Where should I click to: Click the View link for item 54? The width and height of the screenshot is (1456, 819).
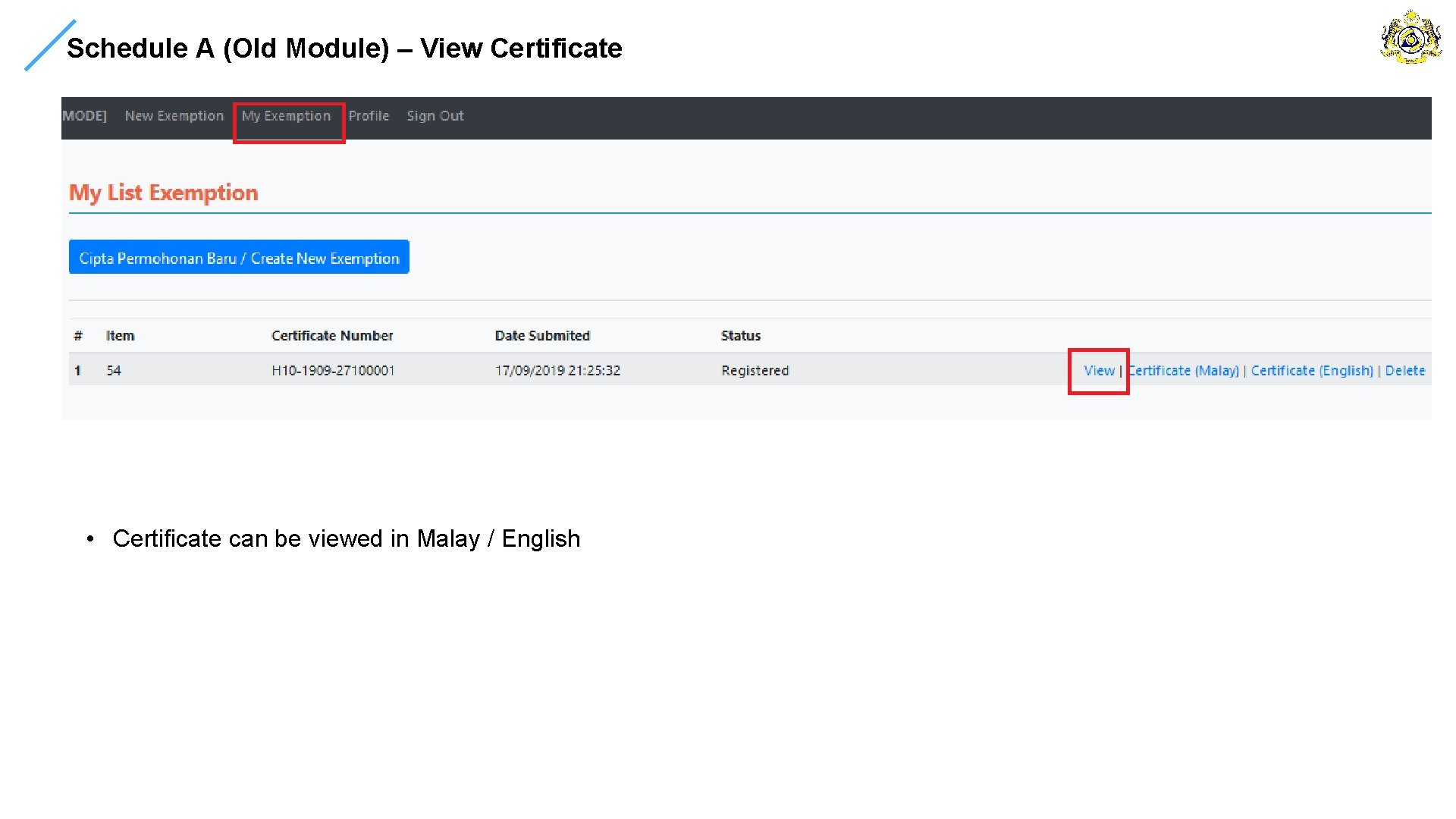click(1098, 371)
